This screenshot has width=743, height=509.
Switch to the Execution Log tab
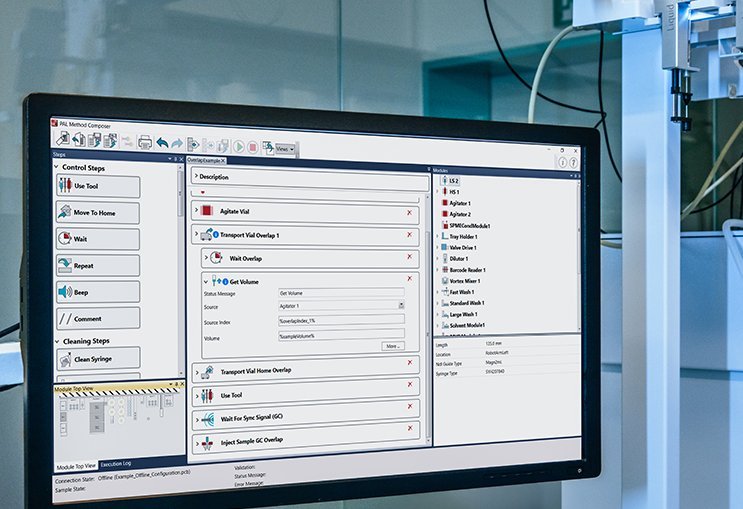pyautogui.click(x=116, y=464)
